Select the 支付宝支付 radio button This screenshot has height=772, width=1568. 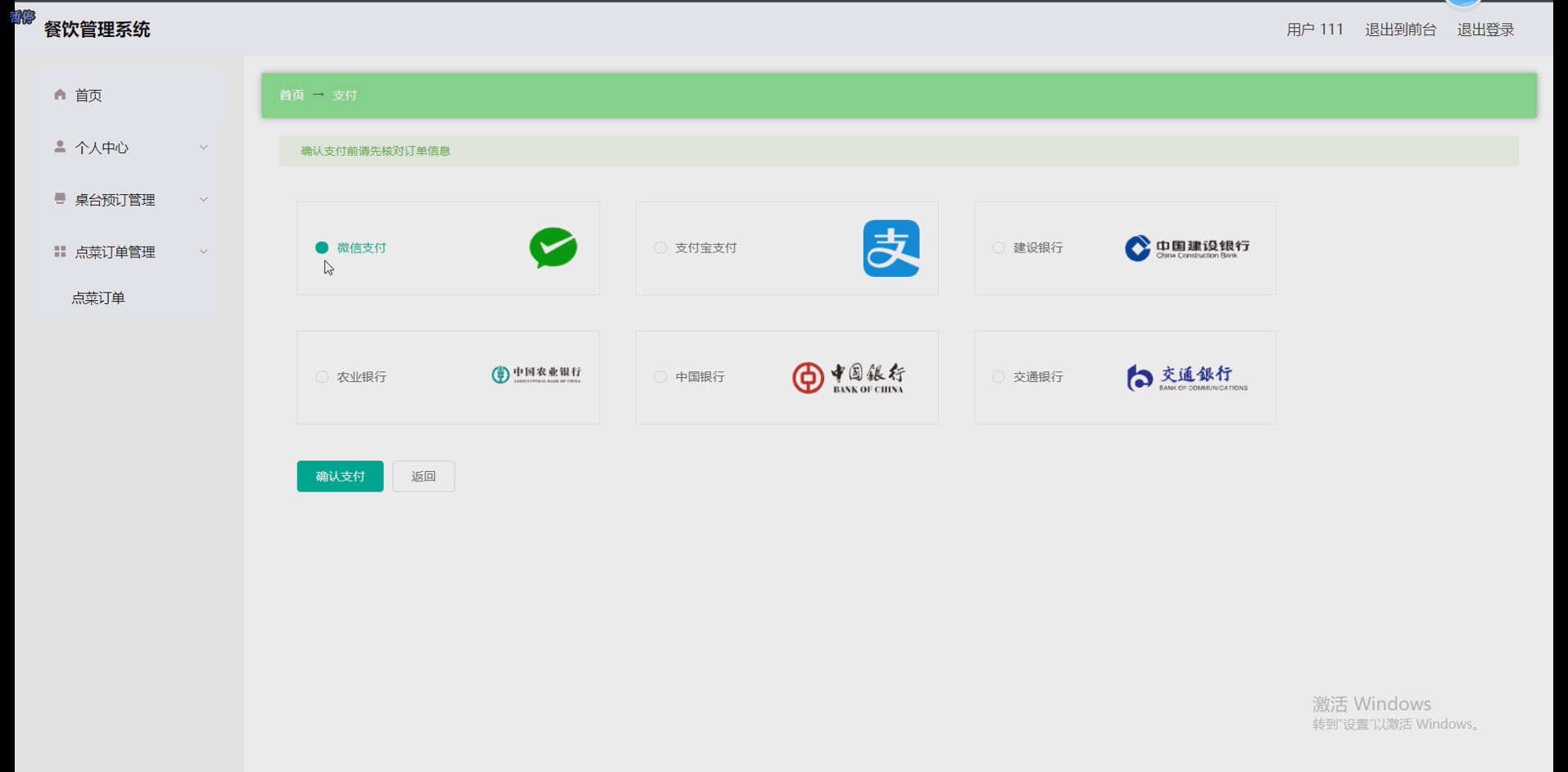[x=660, y=247]
